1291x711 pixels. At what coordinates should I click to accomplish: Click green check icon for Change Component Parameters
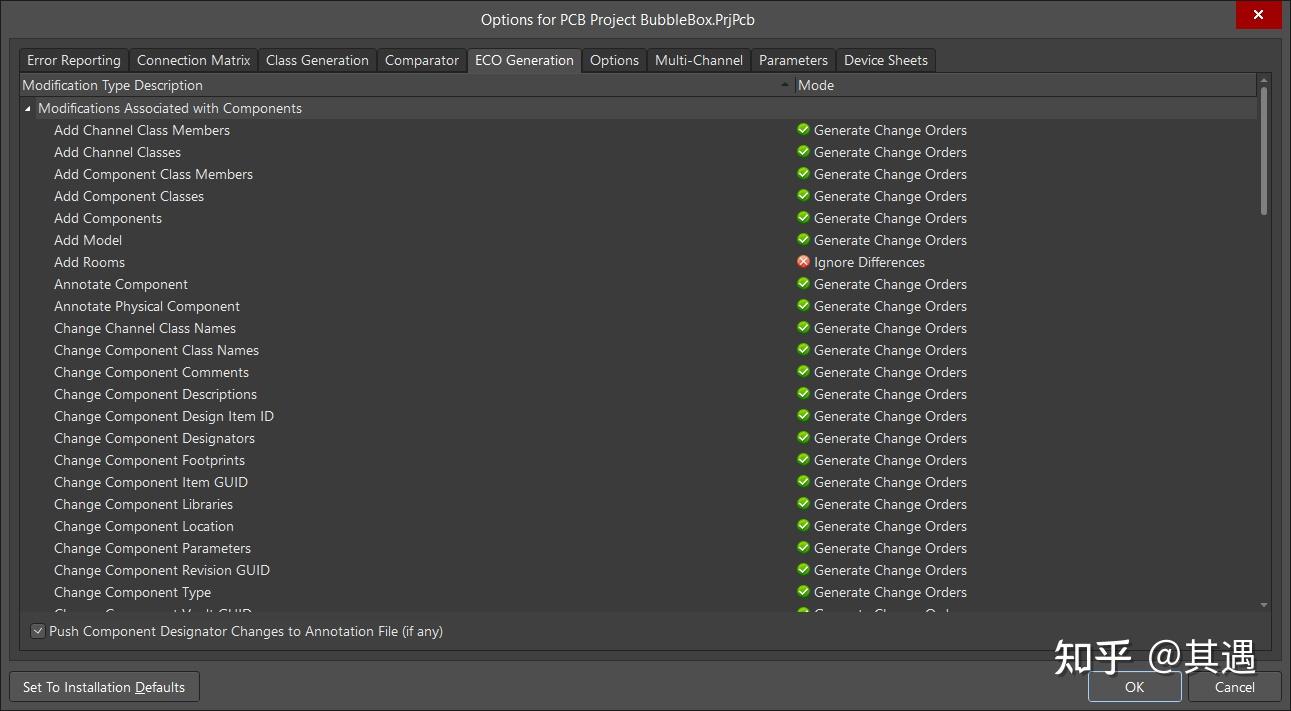[x=803, y=547]
